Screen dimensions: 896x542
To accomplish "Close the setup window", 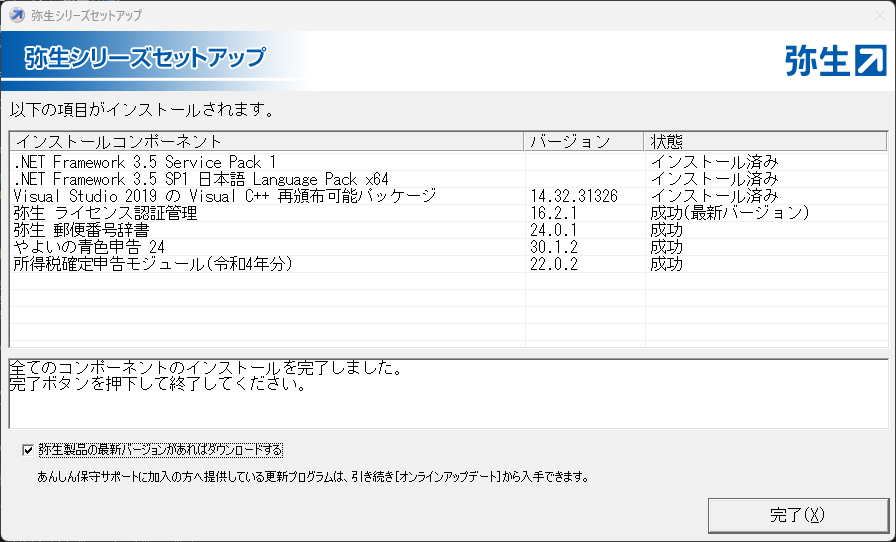I will click(x=880, y=15).
